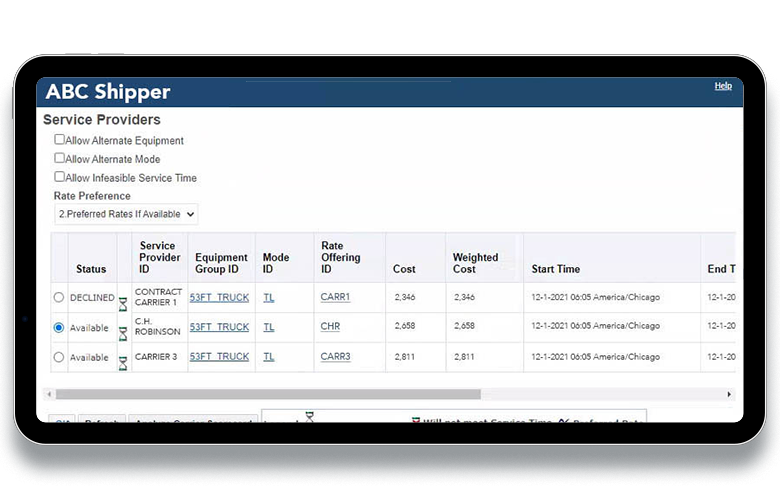This screenshot has width=780, height=500.
Task: Click the right arrow of horizontal scrollbar
Action: (x=730, y=394)
